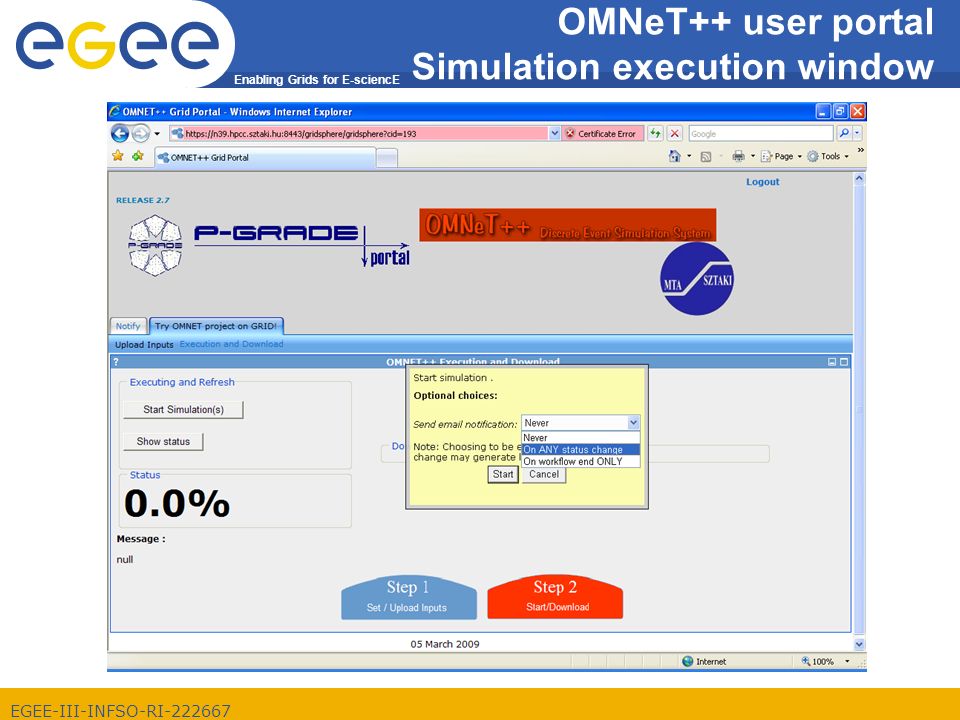Screen dimensions: 960x720
Task: Expand the address bar history dropdown
Action: pos(554,133)
